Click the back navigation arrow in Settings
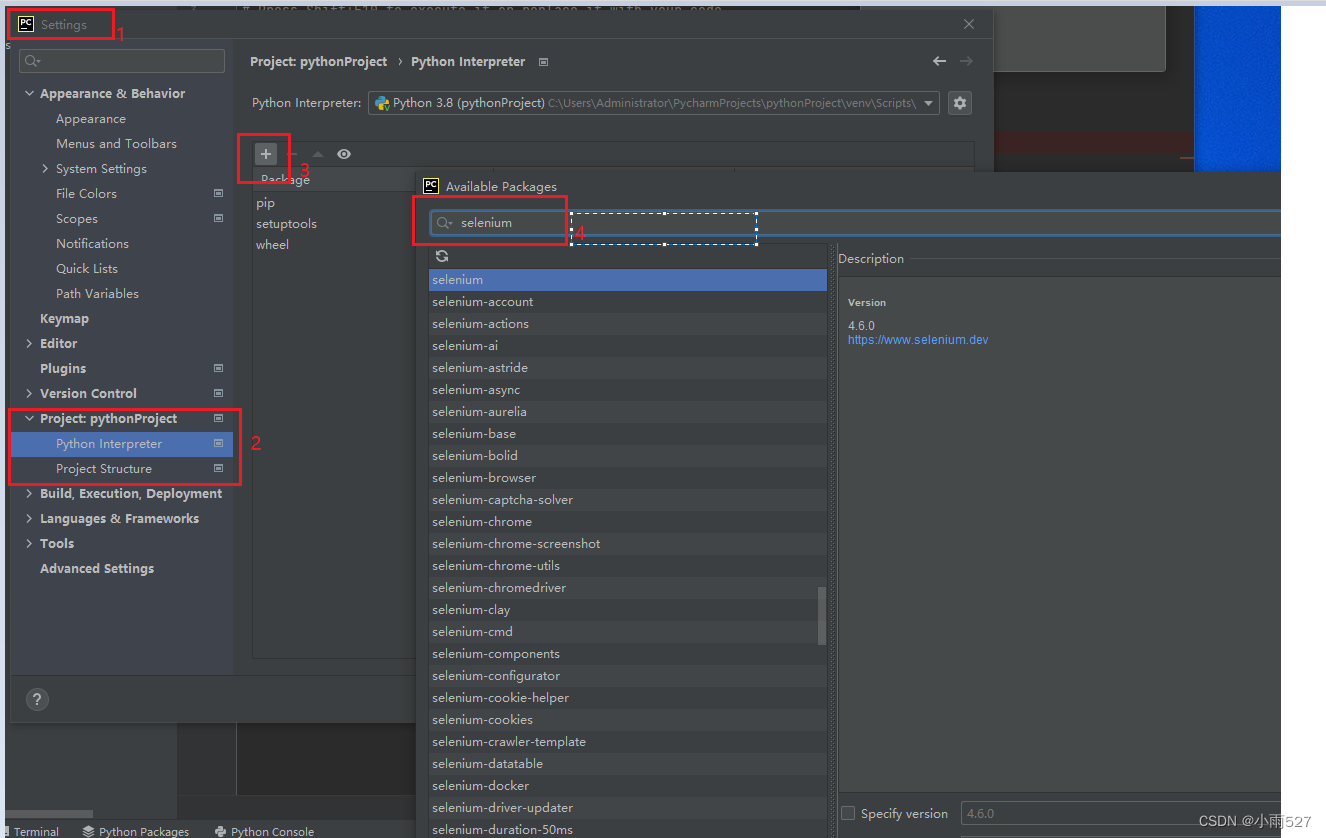This screenshot has height=838, width=1326. (939, 61)
